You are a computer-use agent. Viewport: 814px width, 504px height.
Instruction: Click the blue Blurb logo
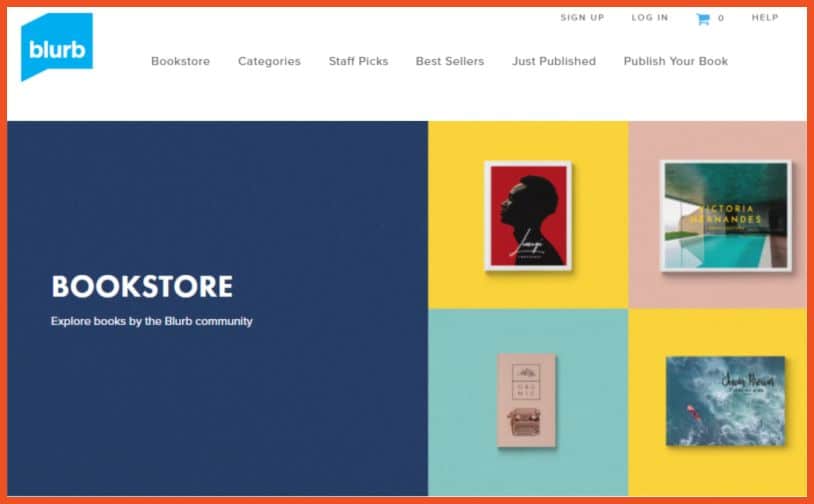pos(57,47)
